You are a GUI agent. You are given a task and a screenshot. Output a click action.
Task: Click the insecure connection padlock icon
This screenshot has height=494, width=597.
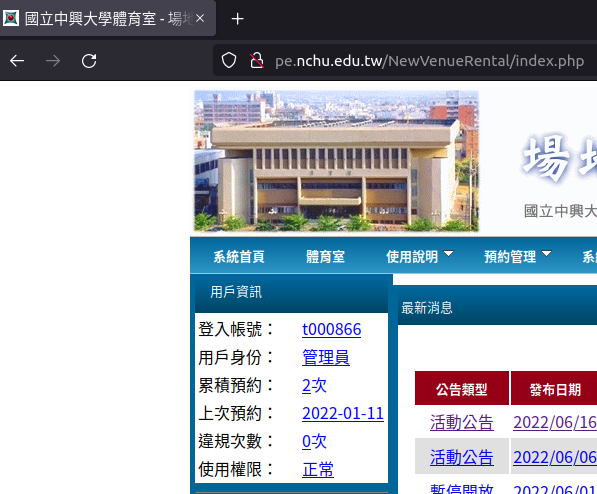click(257, 61)
